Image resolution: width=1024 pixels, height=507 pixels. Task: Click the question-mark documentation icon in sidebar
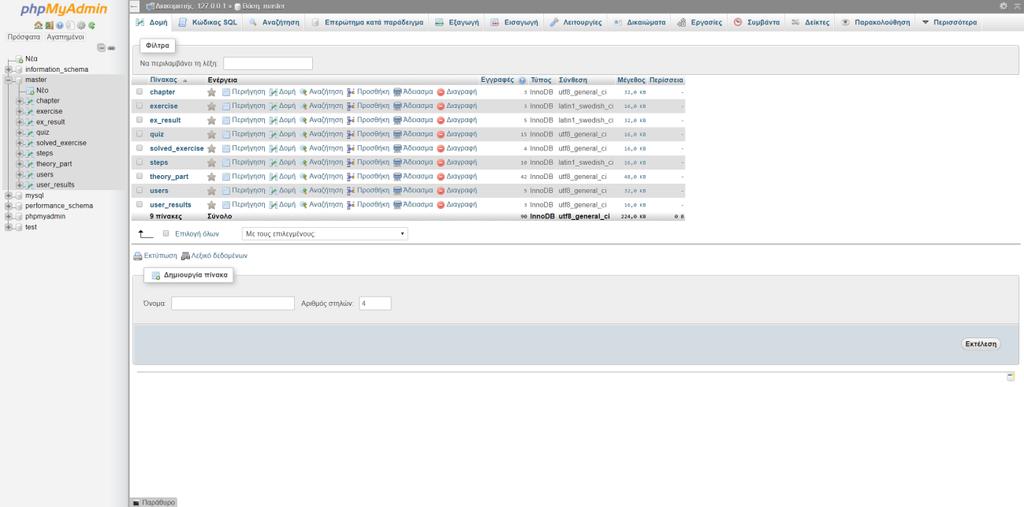point(59,25)
